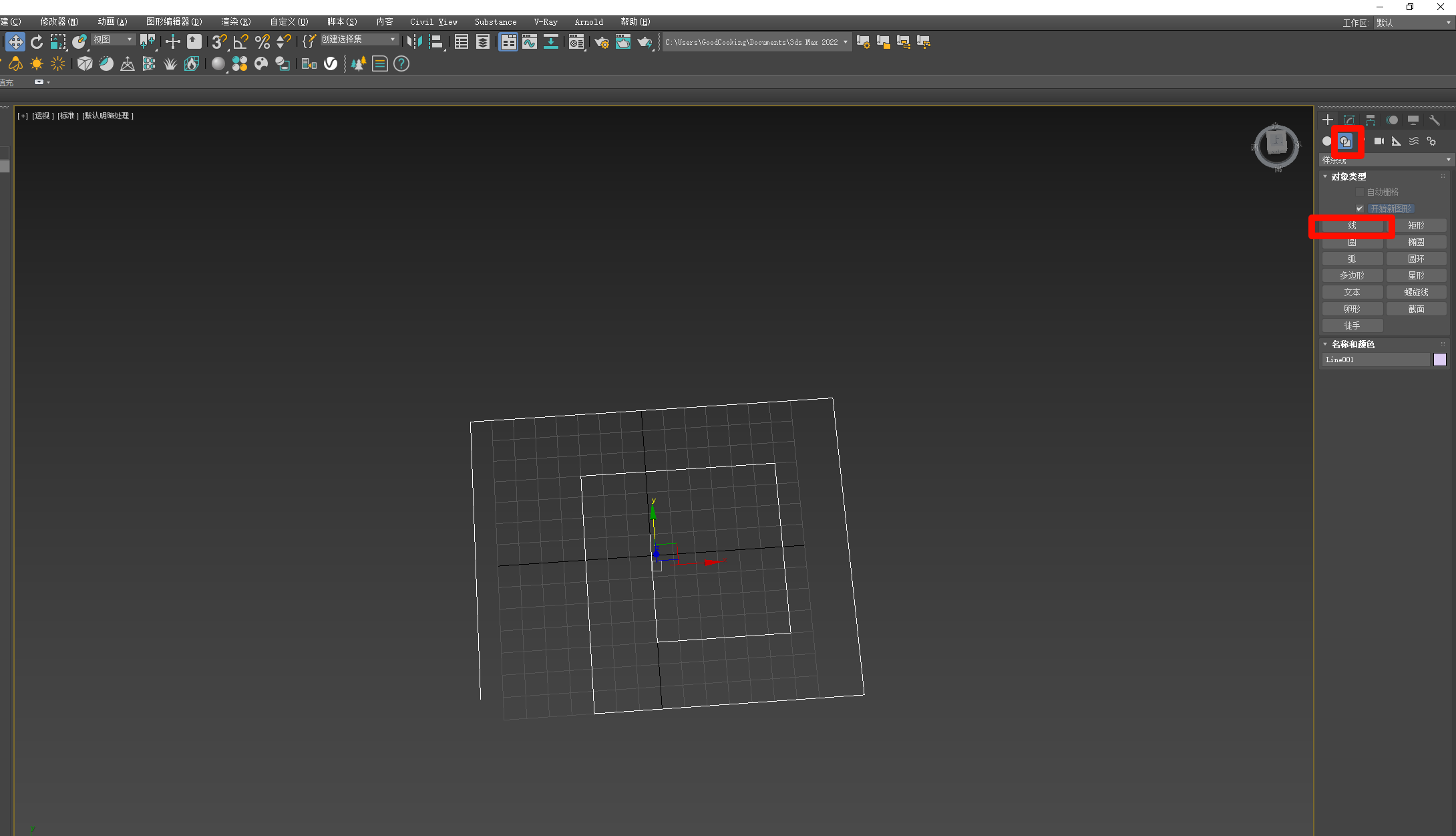Toggle the Percent Snap icon
This screenshot has height=836, width=1456.
click(x=262, y=42)
